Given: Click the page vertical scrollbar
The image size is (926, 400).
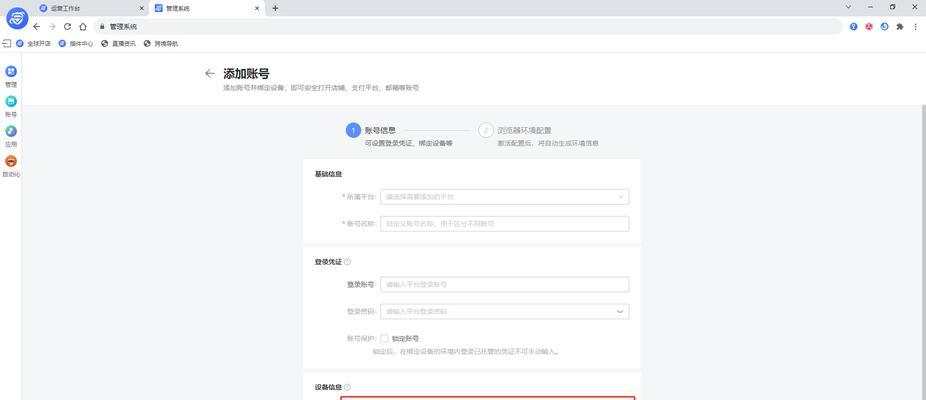Looking at the screenshot, I should 923,252.
